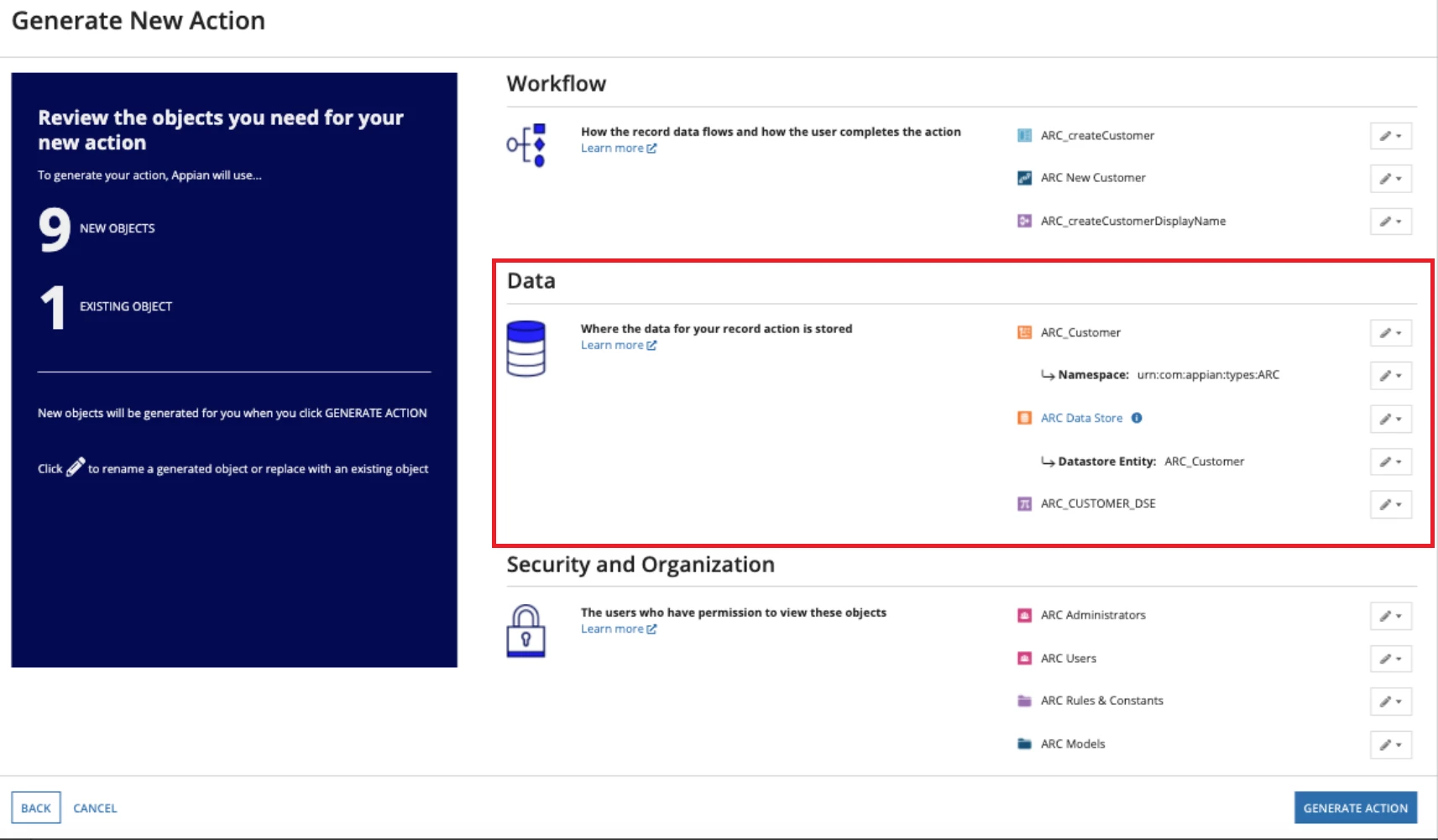Click the record data flows description text
This screenshot has height=840, width=1438.
point(771,132)
